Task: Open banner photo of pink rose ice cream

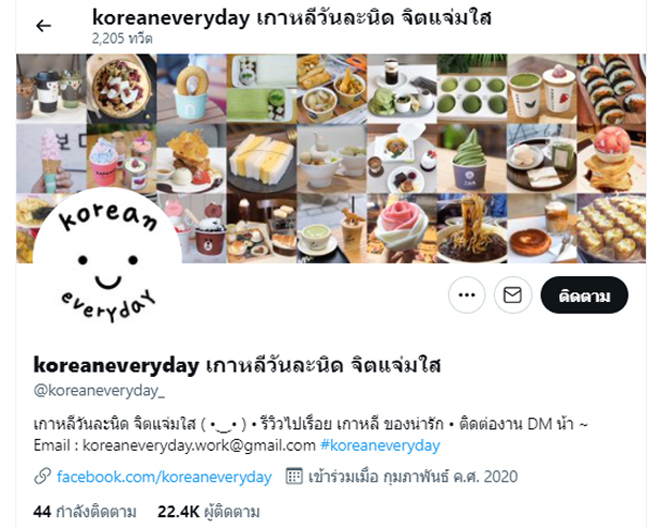Action: pos(402,229)
